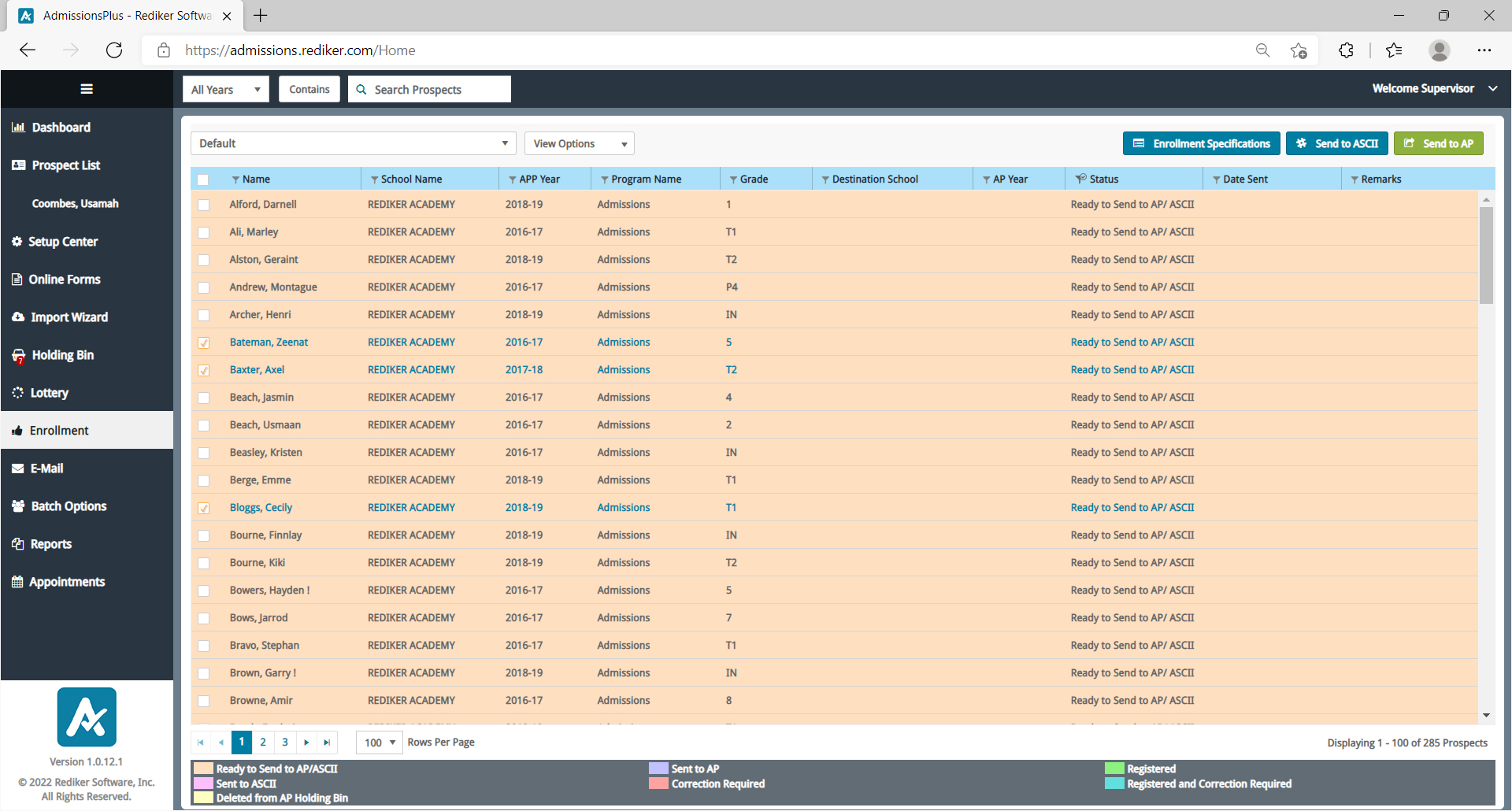1512x811 pixels.
Task: Click the Lottery spinner icon
Action: click(17, 392)
